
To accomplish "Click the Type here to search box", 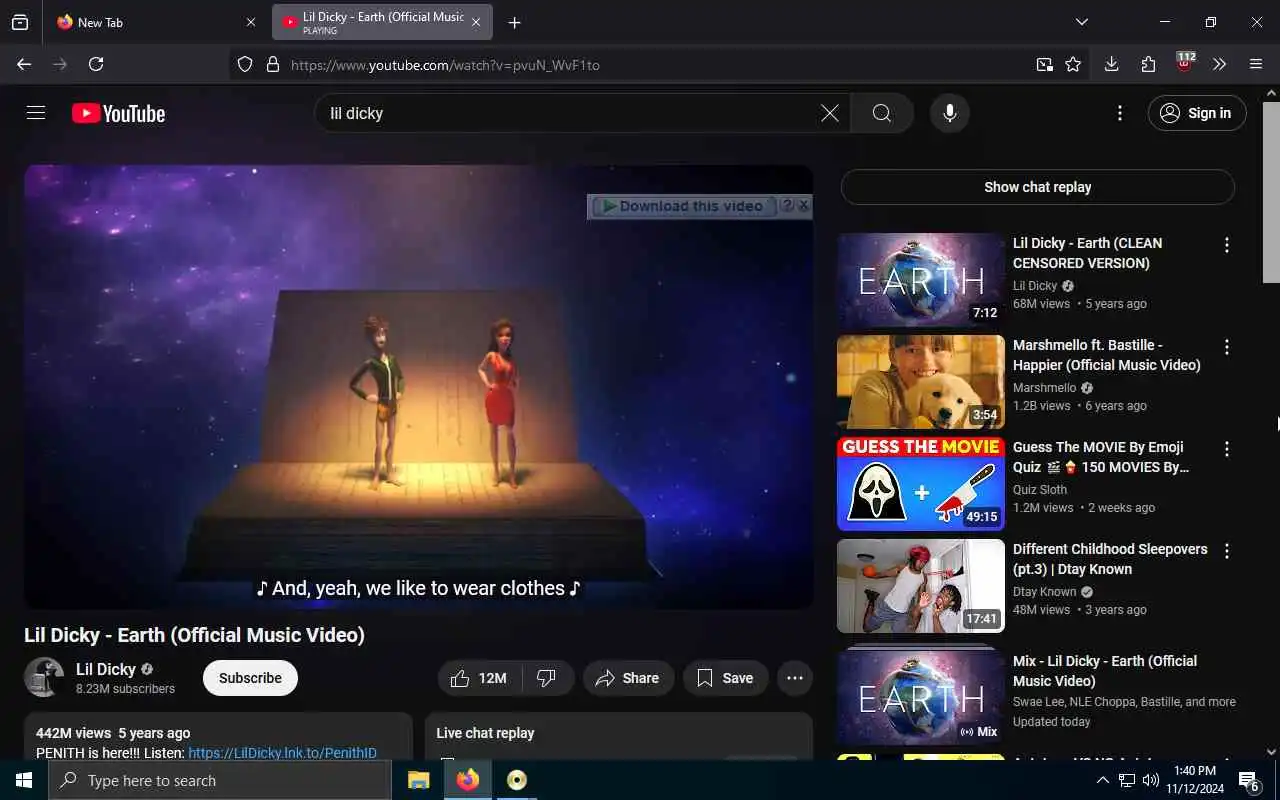I will coord(220,780).
